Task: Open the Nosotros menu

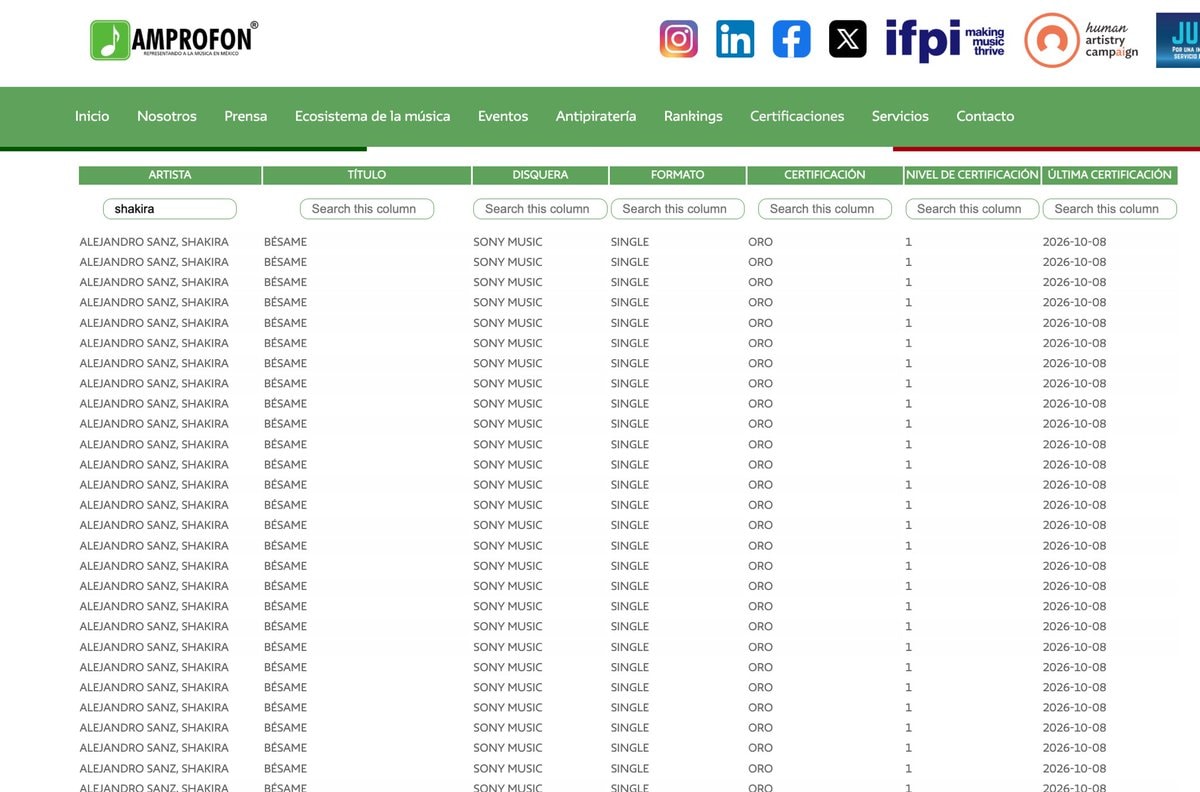Action: coord(167,116)
